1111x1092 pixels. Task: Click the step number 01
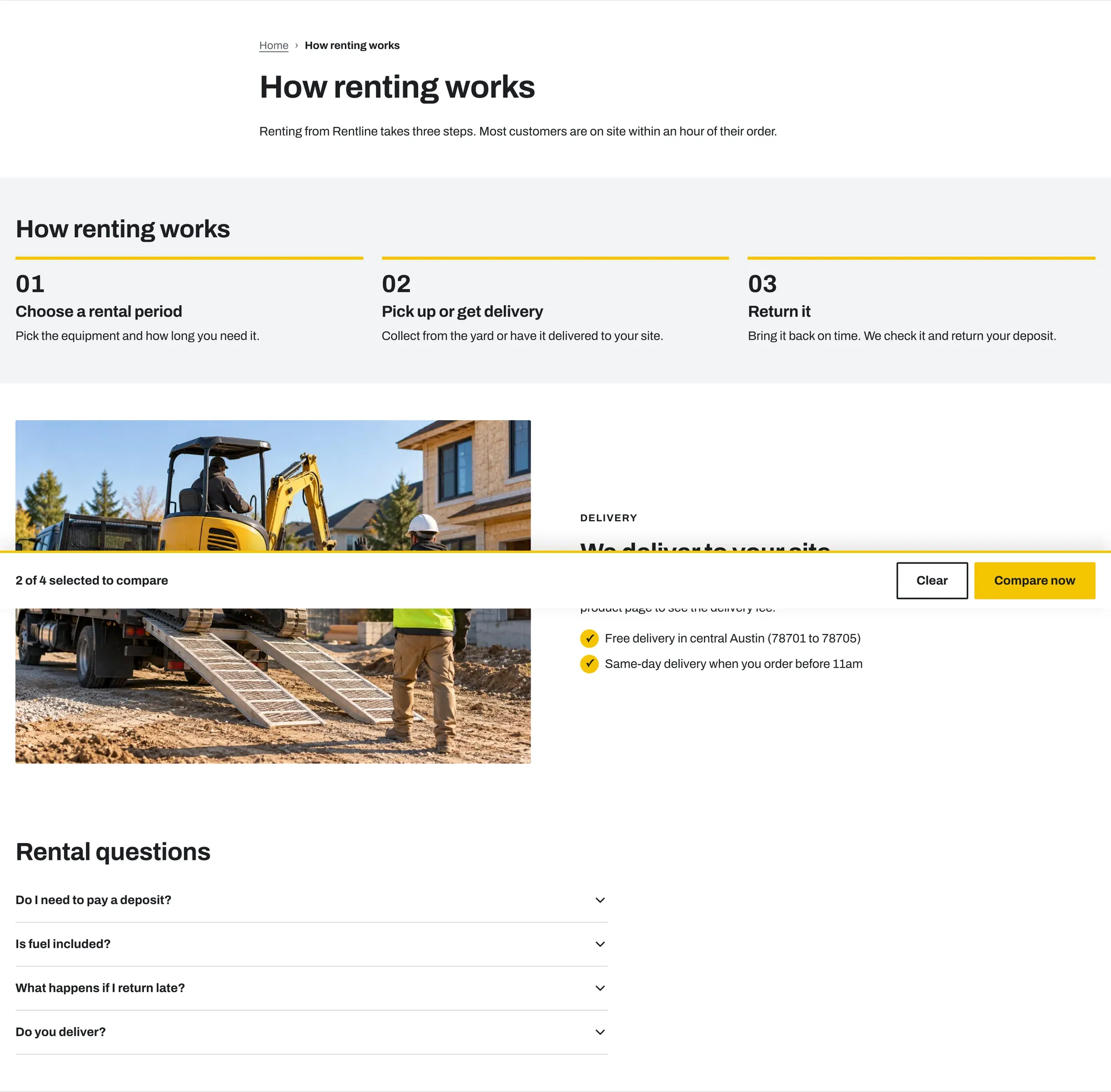[x=30, y=284]
